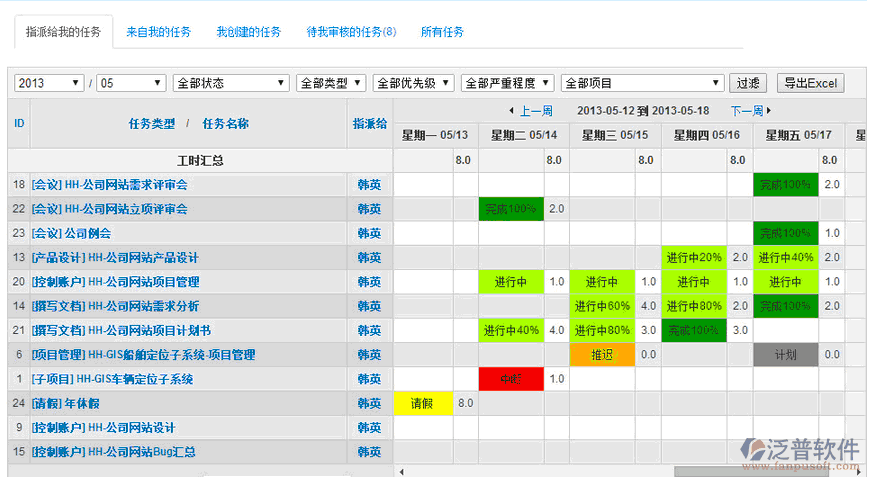This screenshot has height=482, width=870.
Task: Click the red 中断 status cell
Action: [511, 379]
